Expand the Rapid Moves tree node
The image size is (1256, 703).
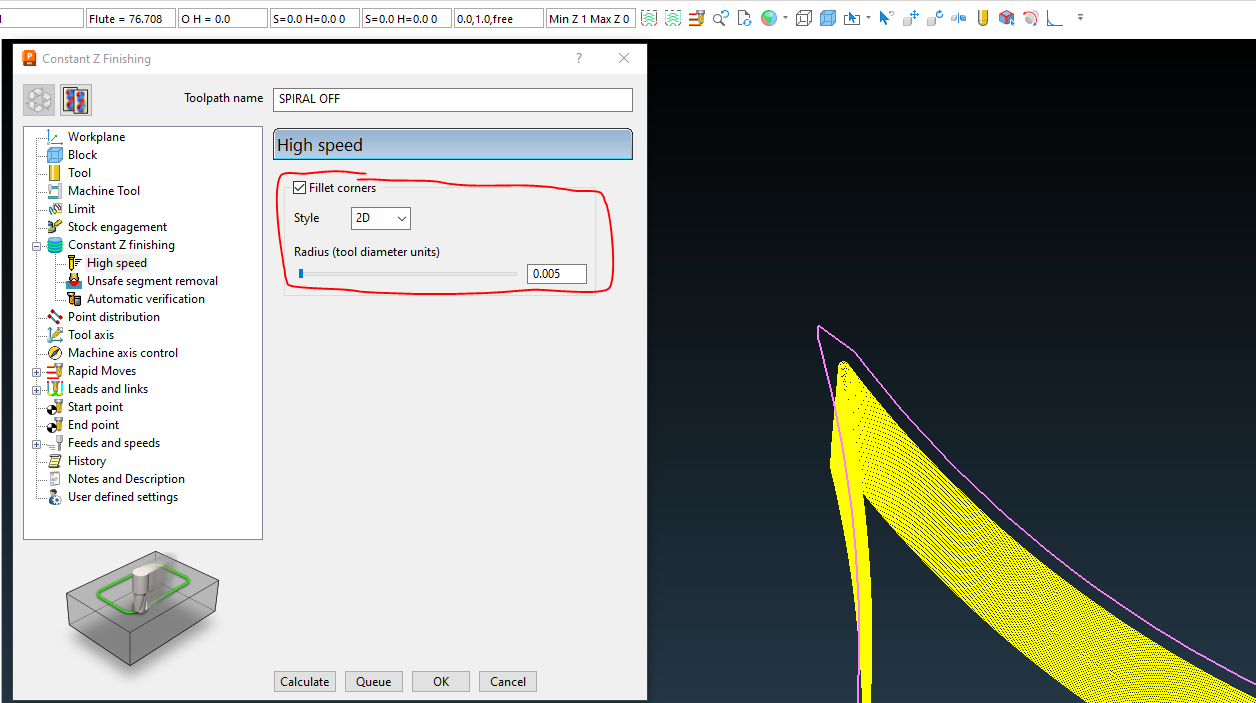pos(36,370)
